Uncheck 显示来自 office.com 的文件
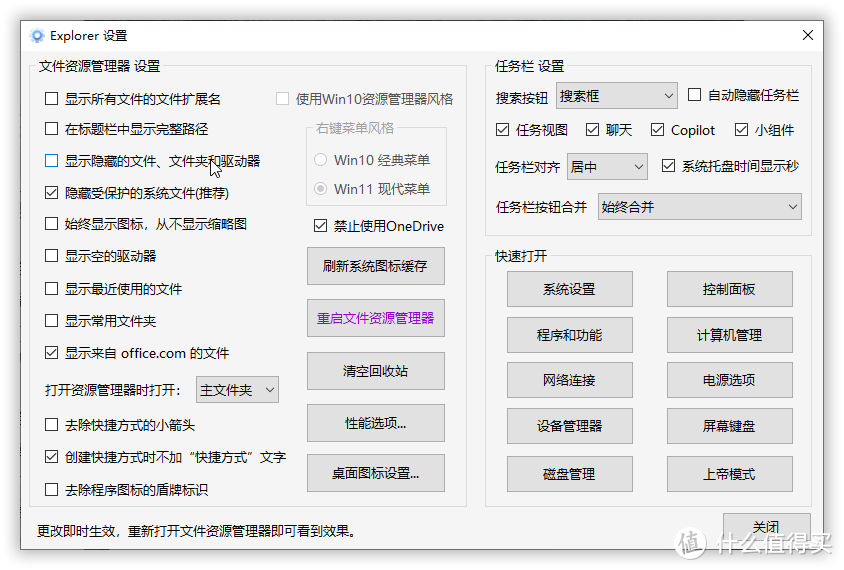Viewport: 844px width, 570px height. pyautogui.click(x=52, y=353)
